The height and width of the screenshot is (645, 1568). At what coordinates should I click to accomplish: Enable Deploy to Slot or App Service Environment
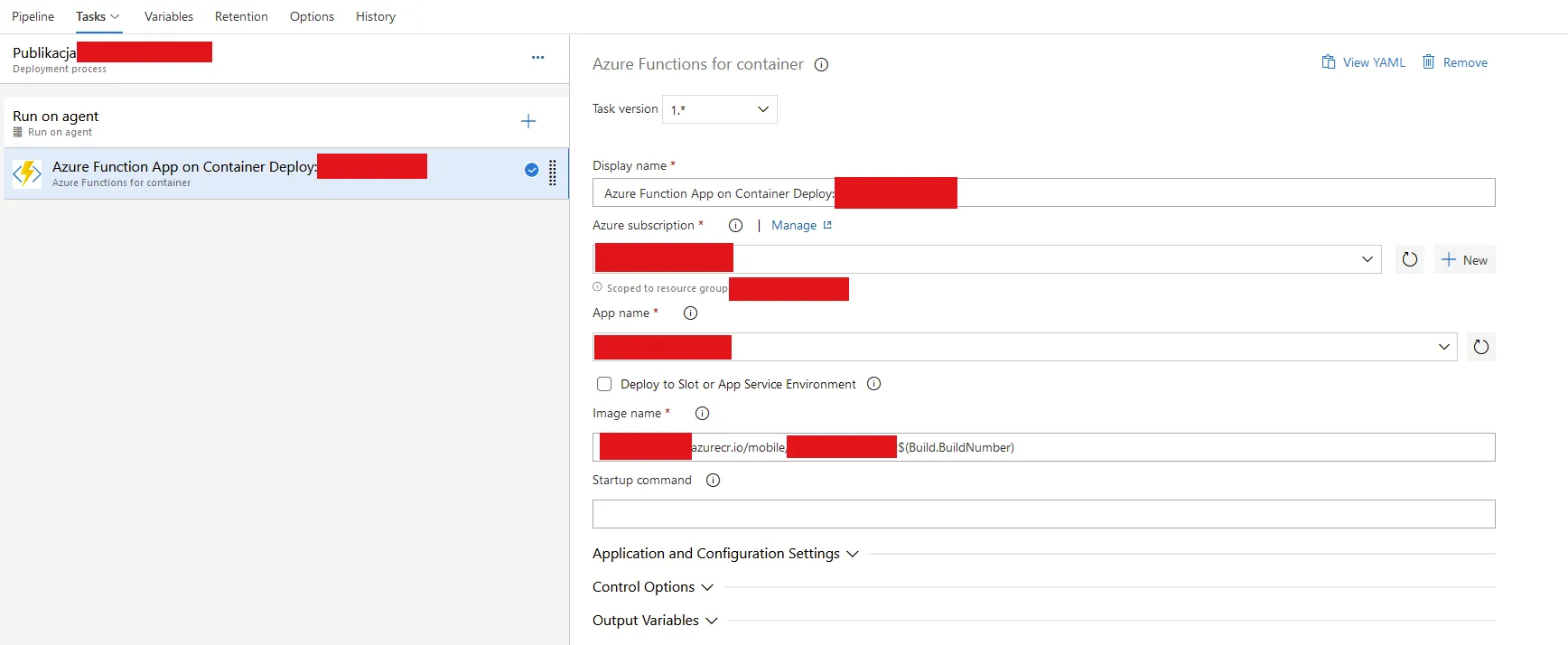pyautogui.click(x=604, y=384)
